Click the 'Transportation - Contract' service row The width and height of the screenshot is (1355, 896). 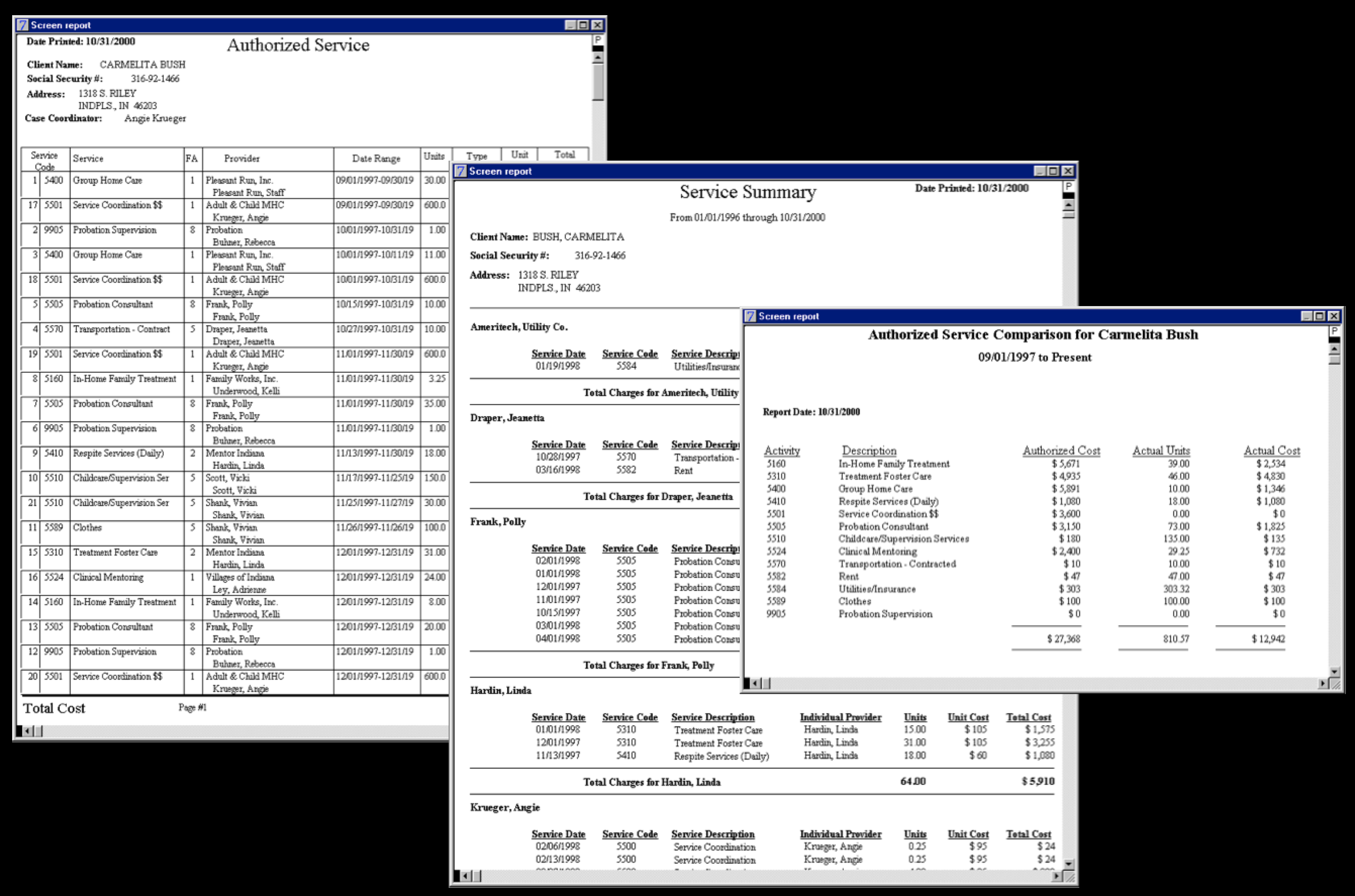coord(121,329)
